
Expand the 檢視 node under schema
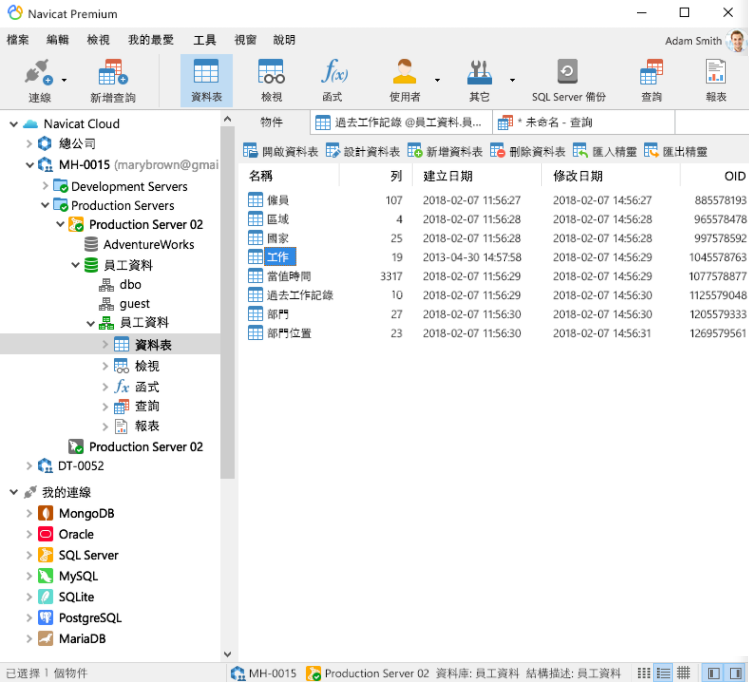105,366
